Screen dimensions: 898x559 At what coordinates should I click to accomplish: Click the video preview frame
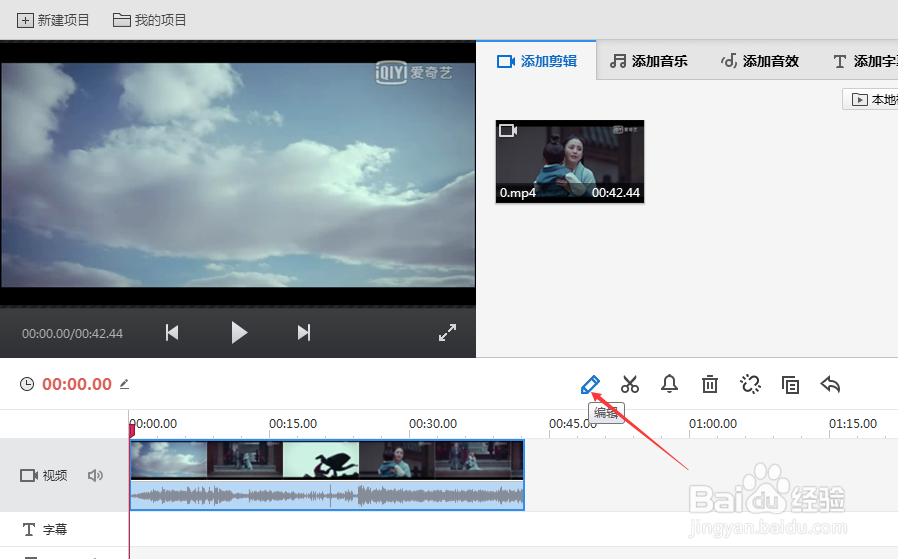click(238, 174)
